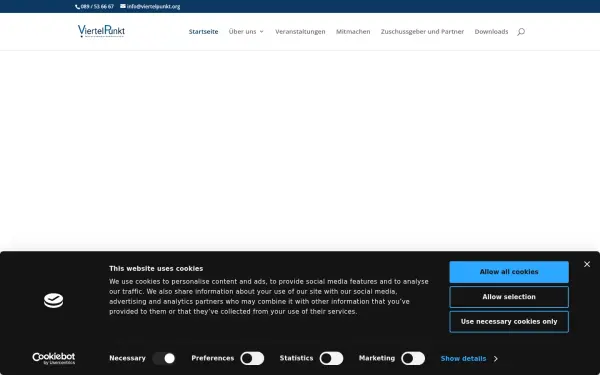600x375 pixels.
Task: Toggle the Necessary cookies switch
Action: click(164, 358)
